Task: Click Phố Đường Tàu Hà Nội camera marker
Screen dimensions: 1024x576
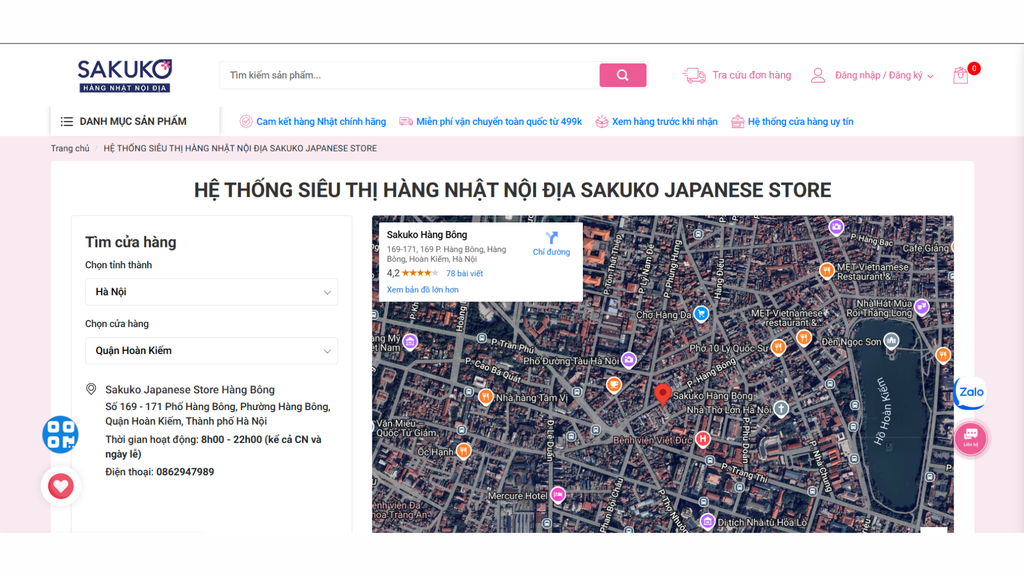Action: pos(628,359)
